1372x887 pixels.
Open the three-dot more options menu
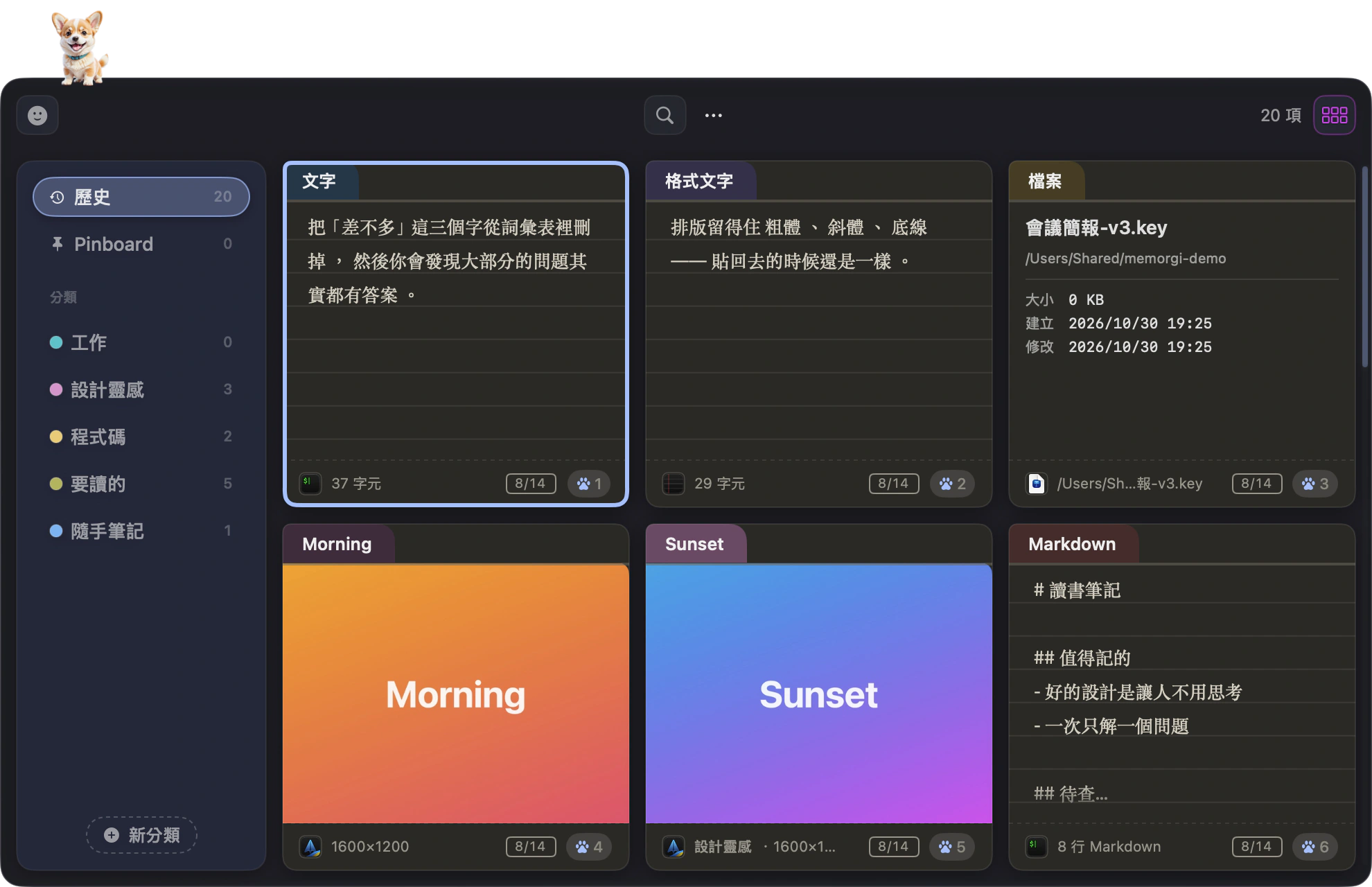(713, 115)
